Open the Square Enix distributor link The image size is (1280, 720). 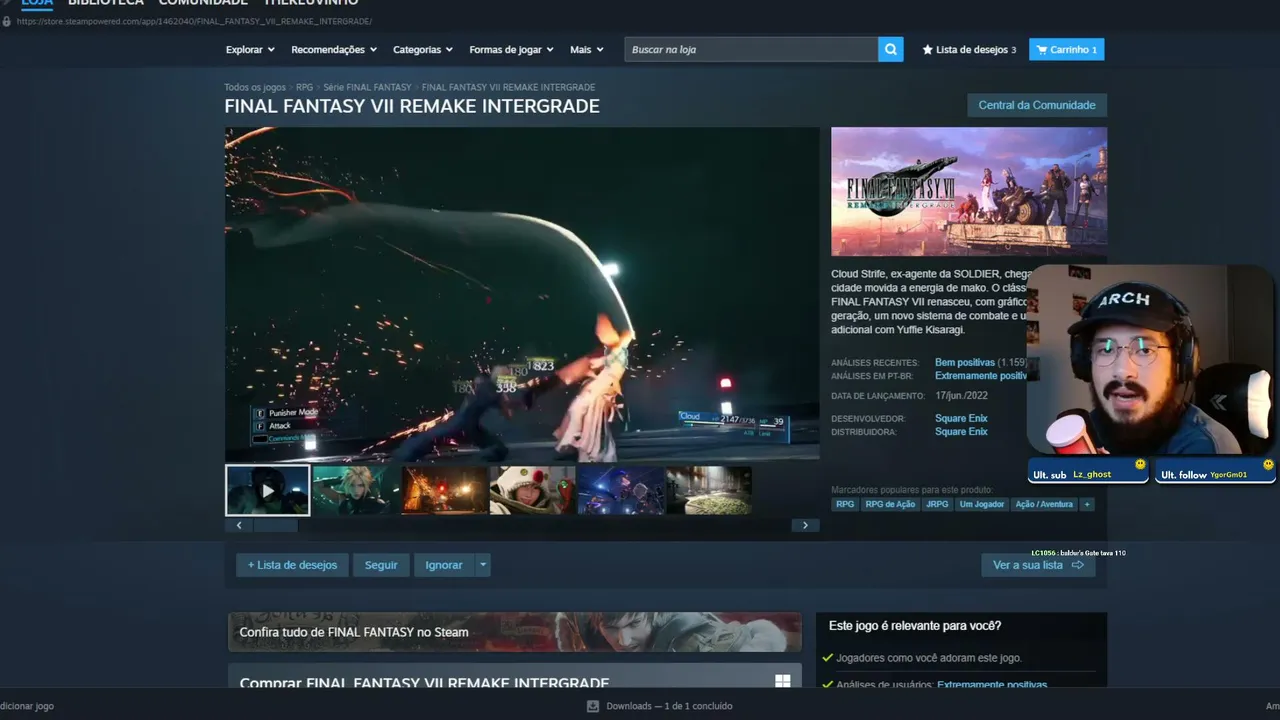(961, 432)
